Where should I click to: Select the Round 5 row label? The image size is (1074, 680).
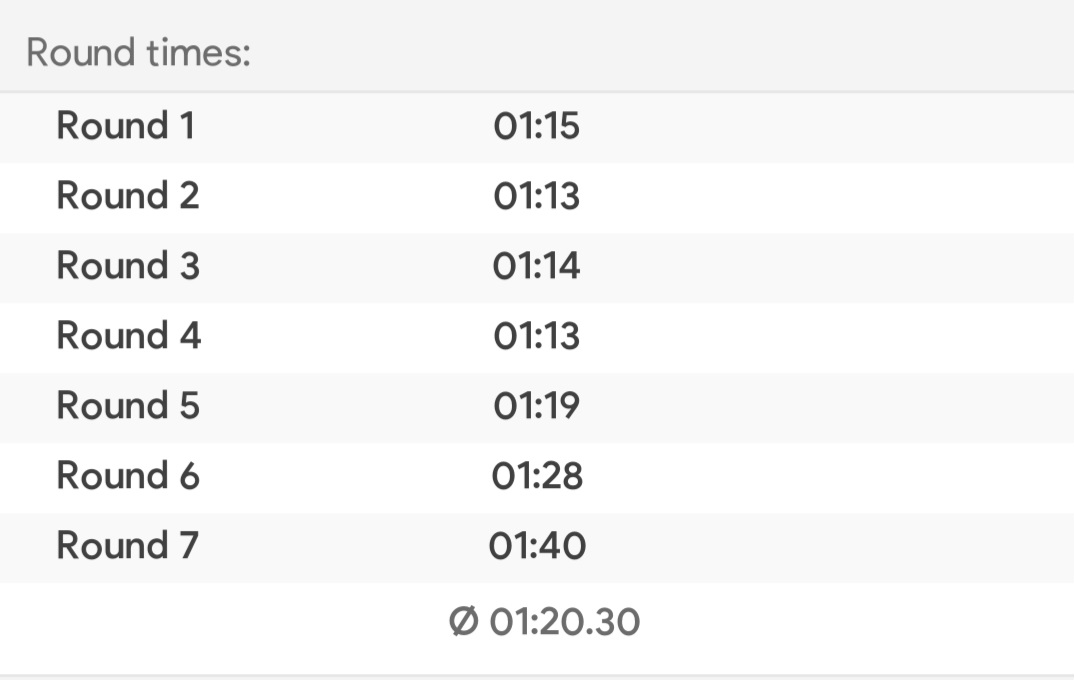tap(128, 405)
